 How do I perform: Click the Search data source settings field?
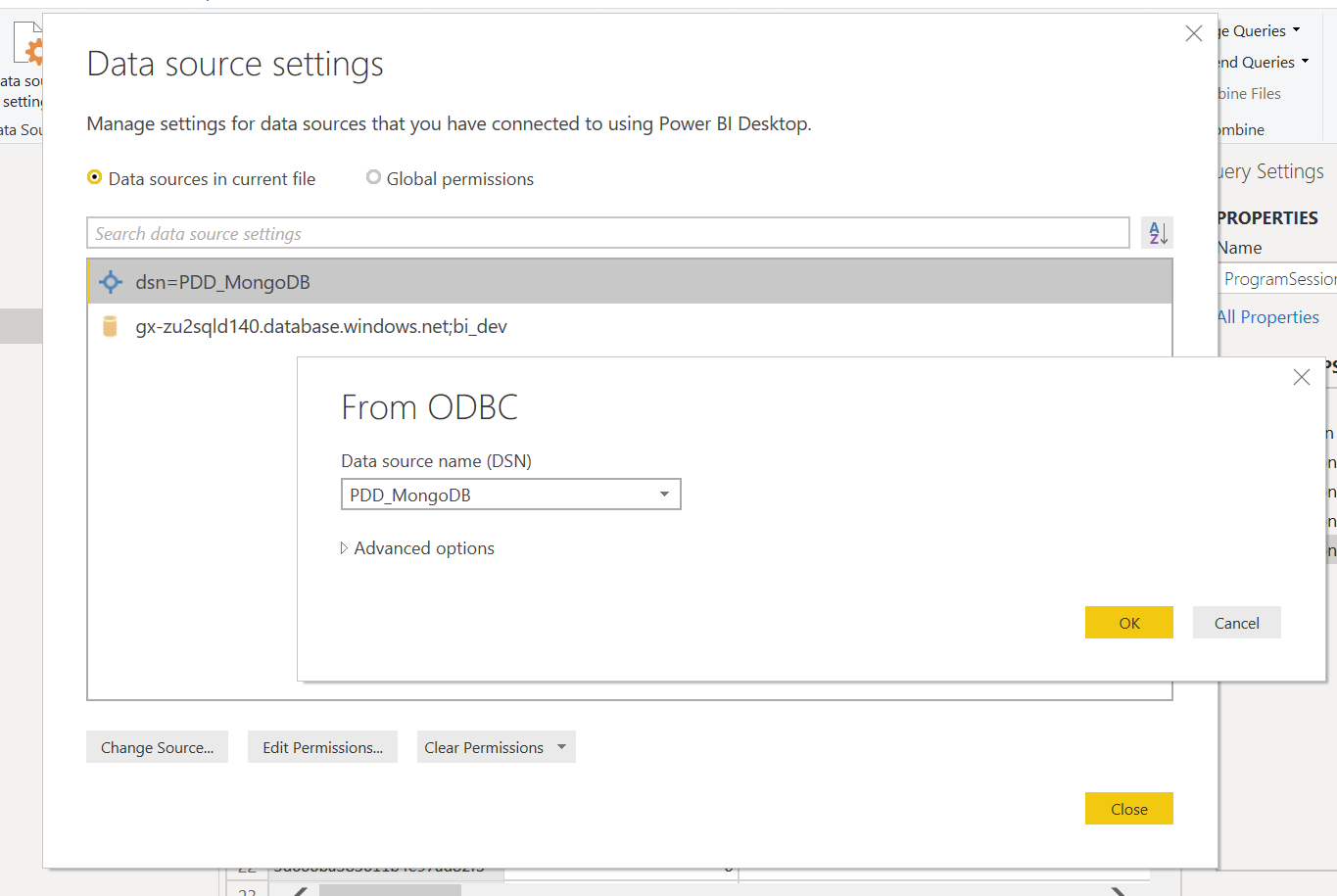click(607, 233)
